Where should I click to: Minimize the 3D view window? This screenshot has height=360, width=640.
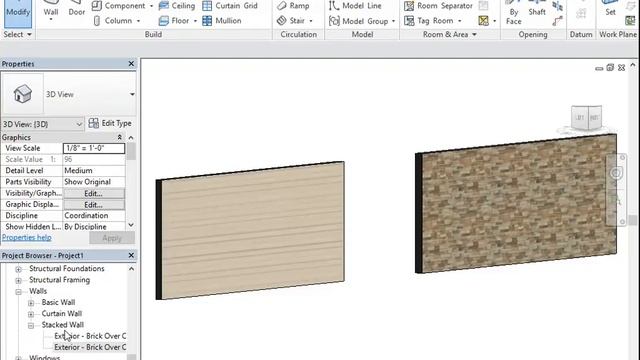(599, 68)
